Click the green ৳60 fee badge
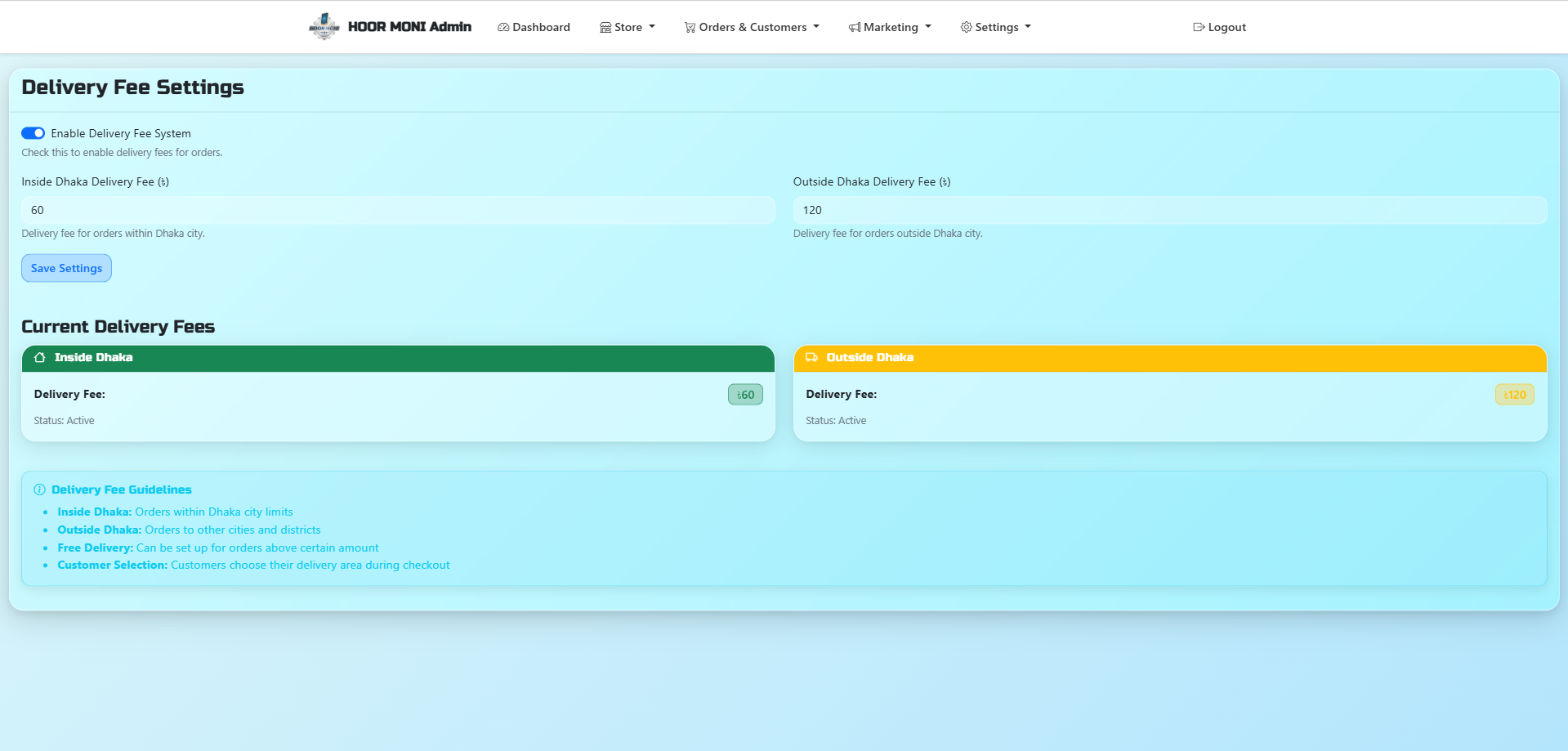This screenshot has width=1568, height=751. pyautogui.click(x=745, y=395)
